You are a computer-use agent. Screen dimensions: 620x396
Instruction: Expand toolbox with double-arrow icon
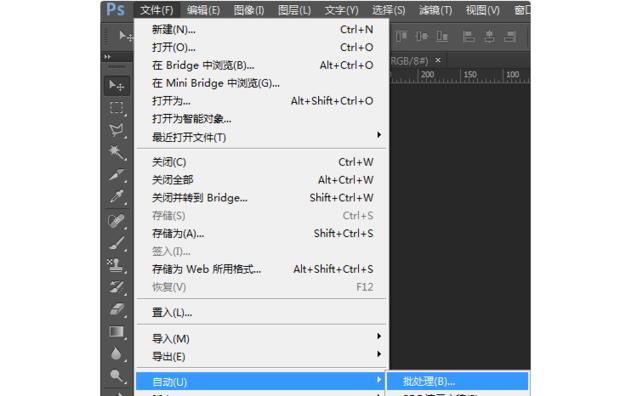point(107,57)
